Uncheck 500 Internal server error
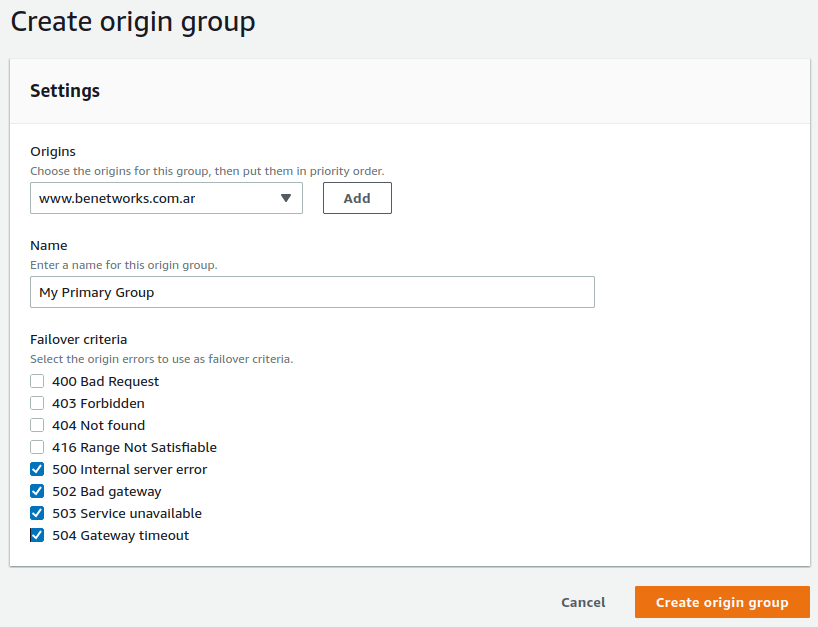This screenshot has height=627, width=818. point(37,469)
